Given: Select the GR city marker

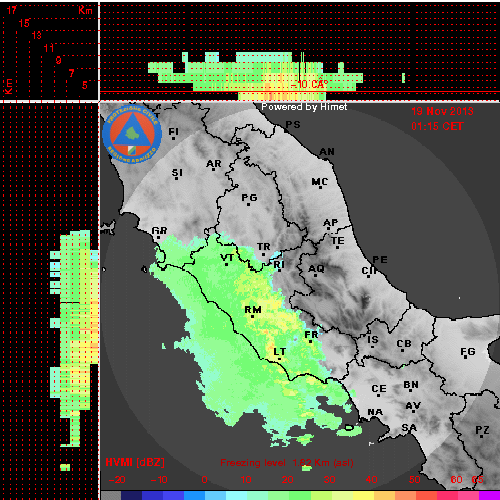Looking at the screenshot, I should 159,231.
